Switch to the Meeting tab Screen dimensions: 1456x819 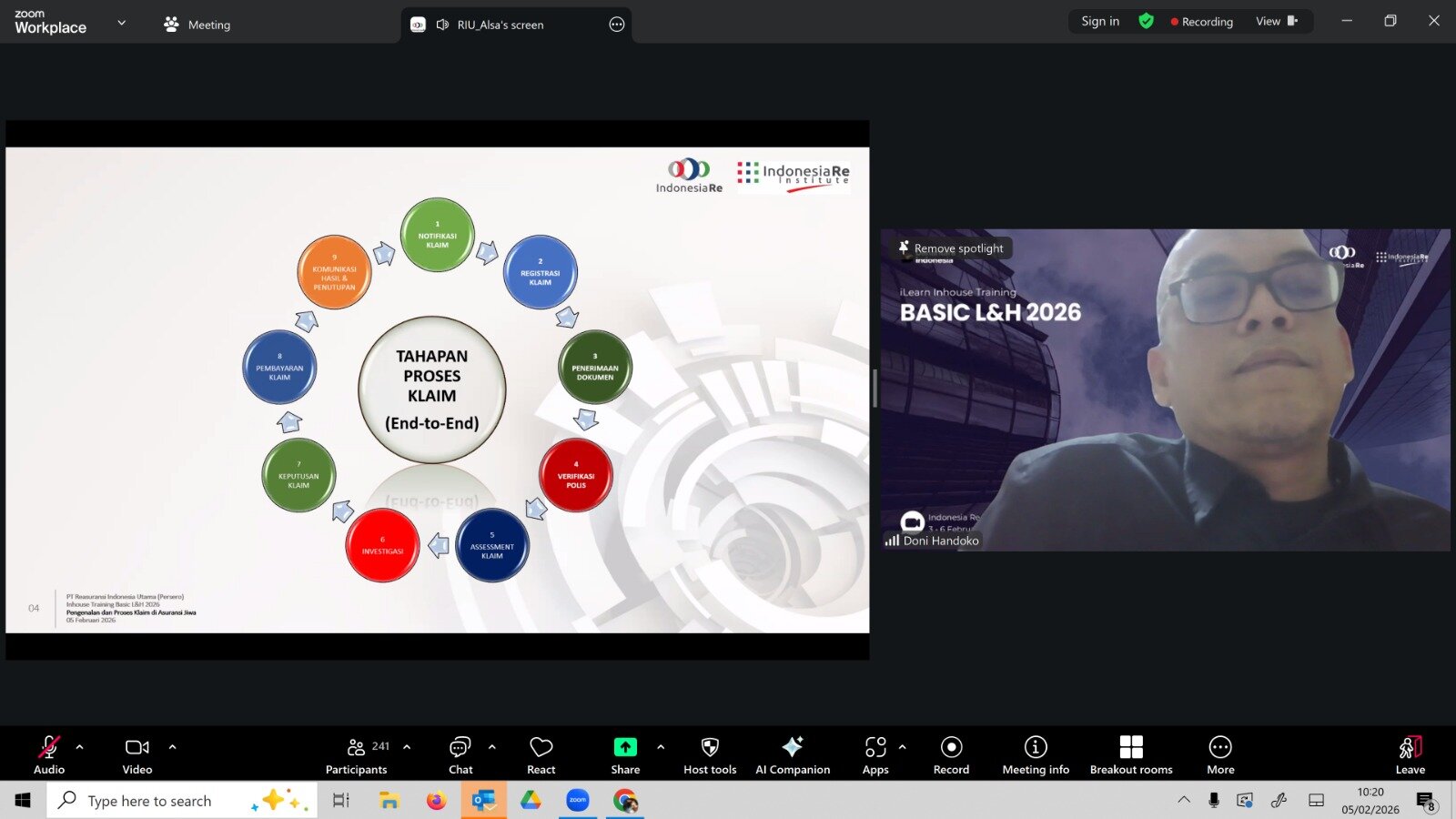tap(197, 25)
